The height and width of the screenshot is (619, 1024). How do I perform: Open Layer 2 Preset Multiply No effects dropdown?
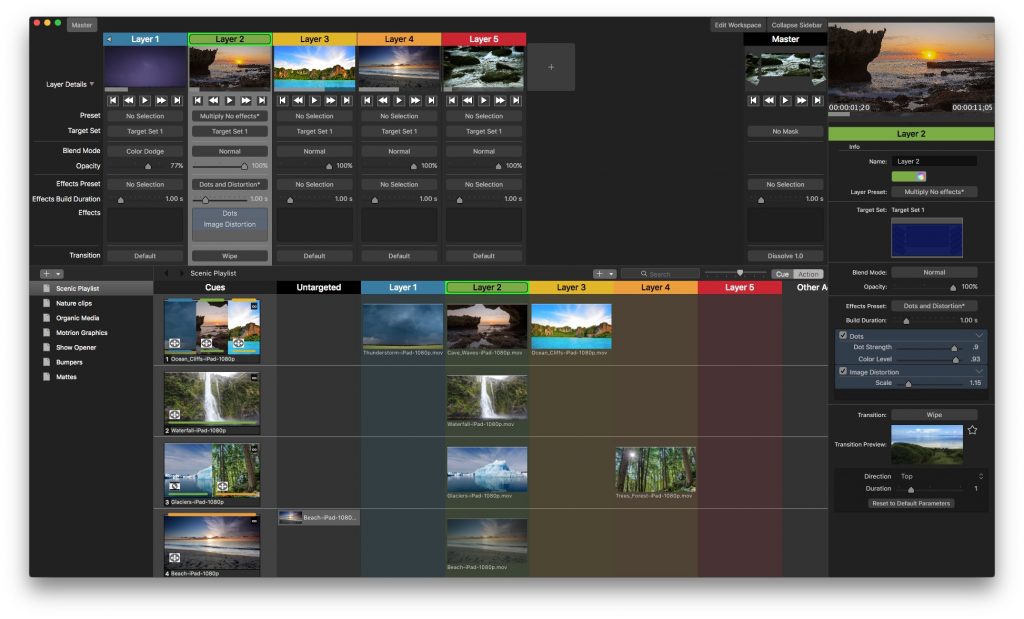[x=230, y=116]
